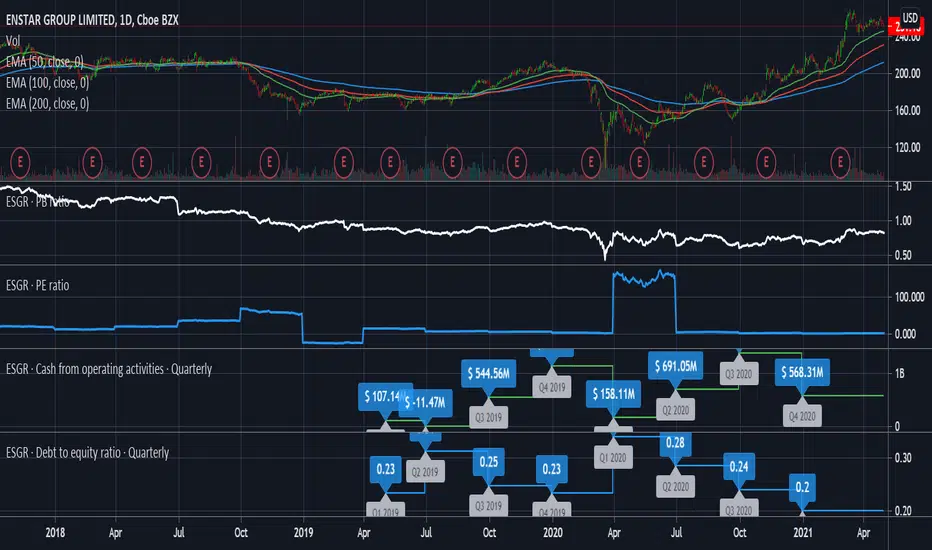932x550 pixels.
Task: Click the earnings marker for February 2018
Action: pos(92,162)
